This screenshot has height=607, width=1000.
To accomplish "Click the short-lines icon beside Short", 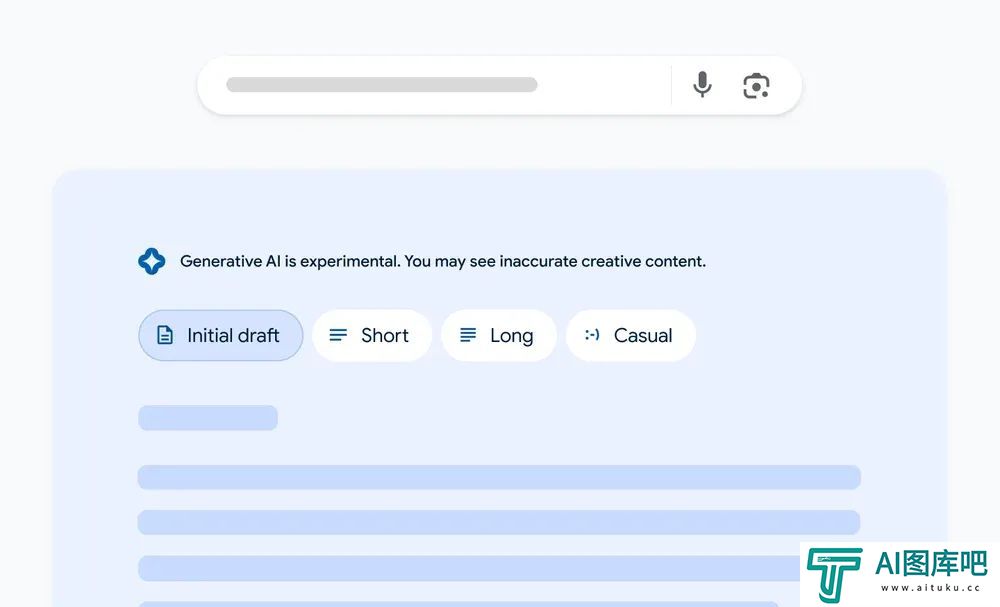I will (x=338, y=335).
